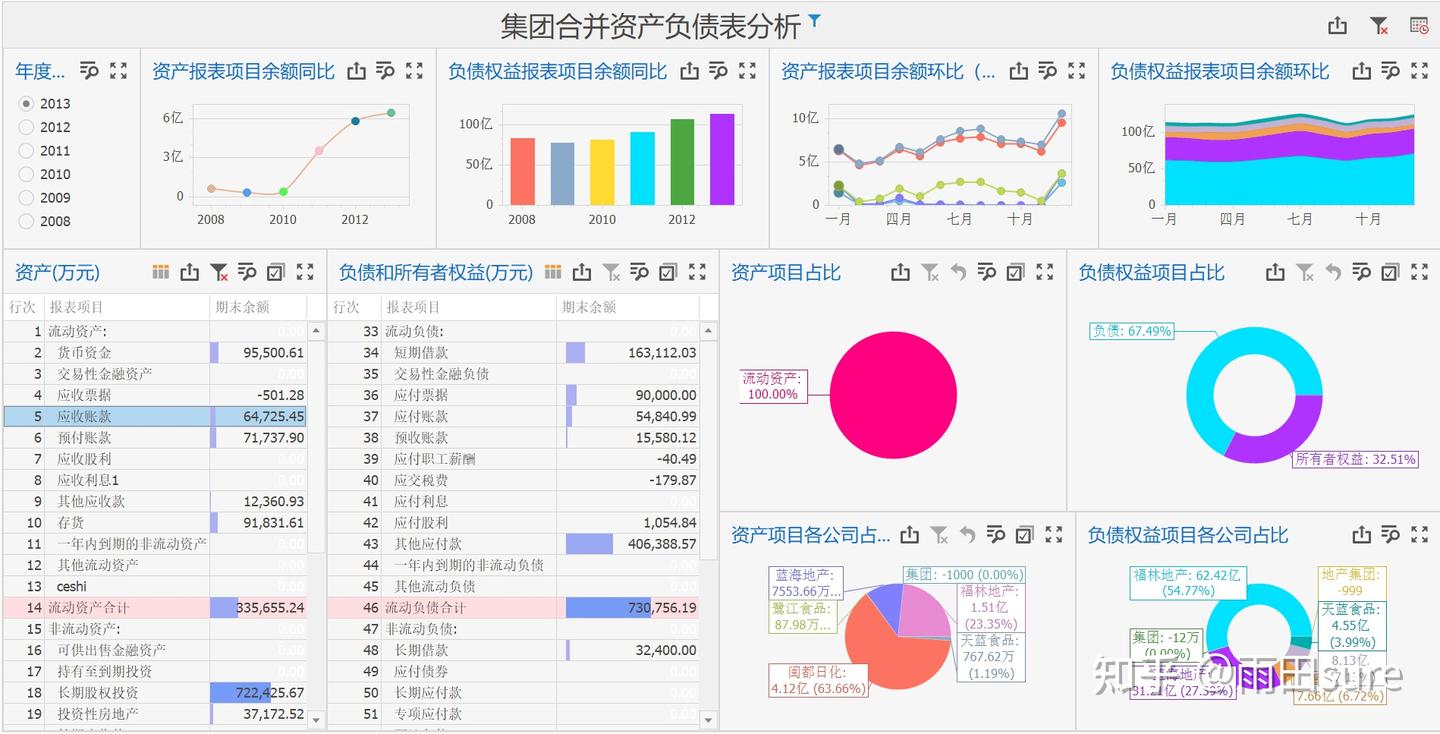Screen dimensions: 1440x734
Task: Click the table grid icon on 资产(万元) panel
Action: 159,271
